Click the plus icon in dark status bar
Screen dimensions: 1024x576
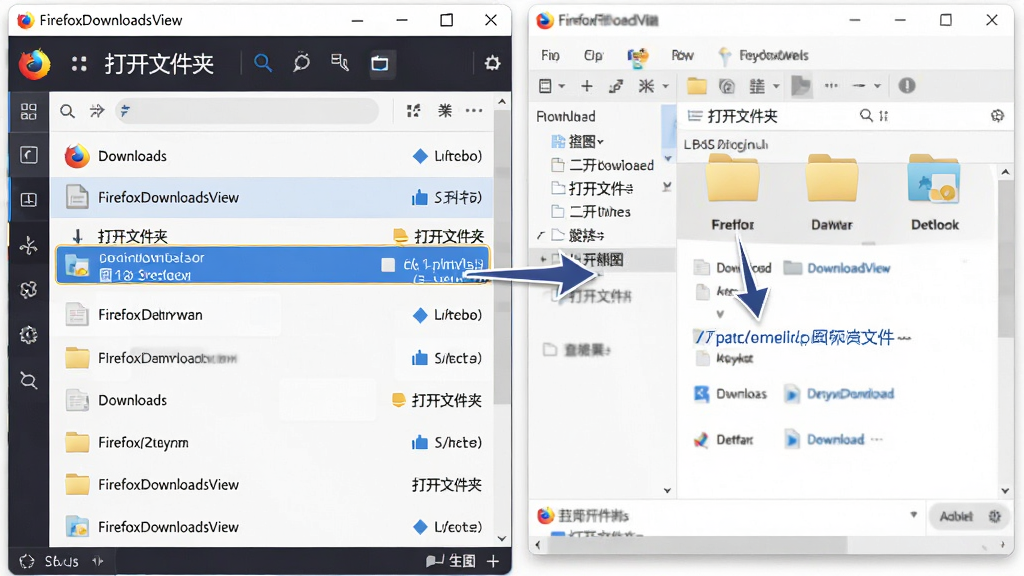tap(493, 561)
